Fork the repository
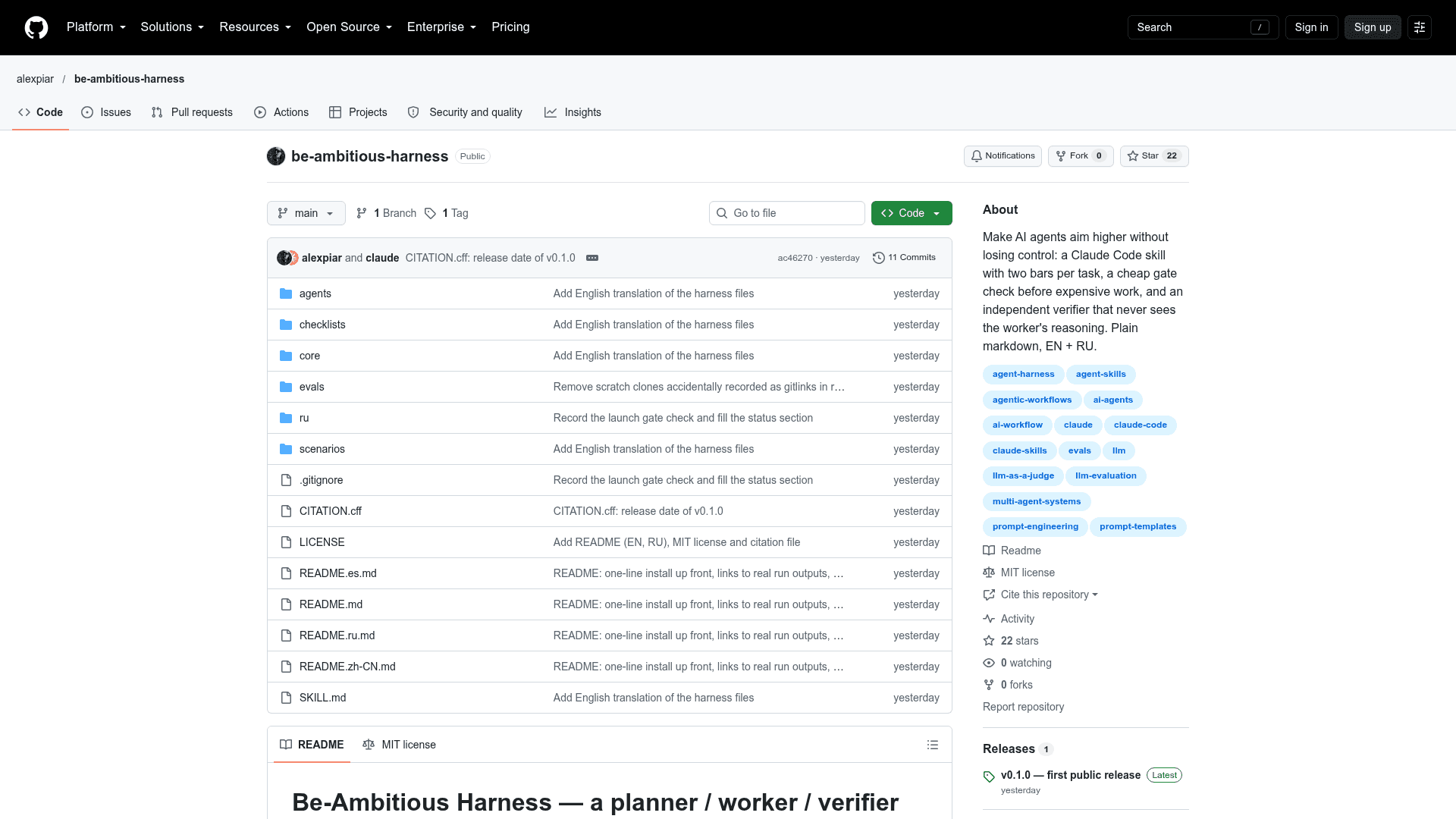This screenshot has height=819, width=1456. (1081, 156)
